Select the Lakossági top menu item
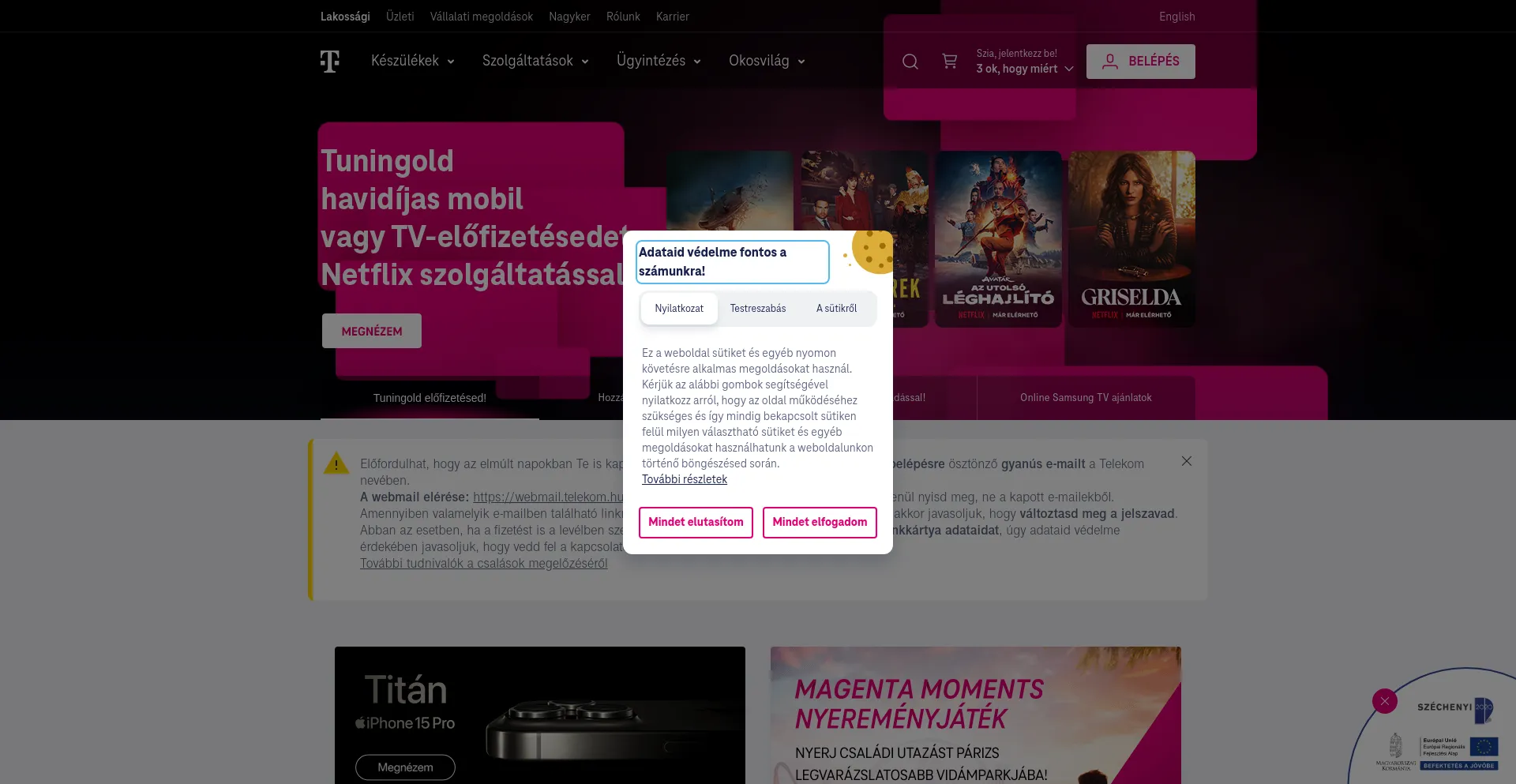The height and width of the screenshot is (784, 1516). pos(345,17)
